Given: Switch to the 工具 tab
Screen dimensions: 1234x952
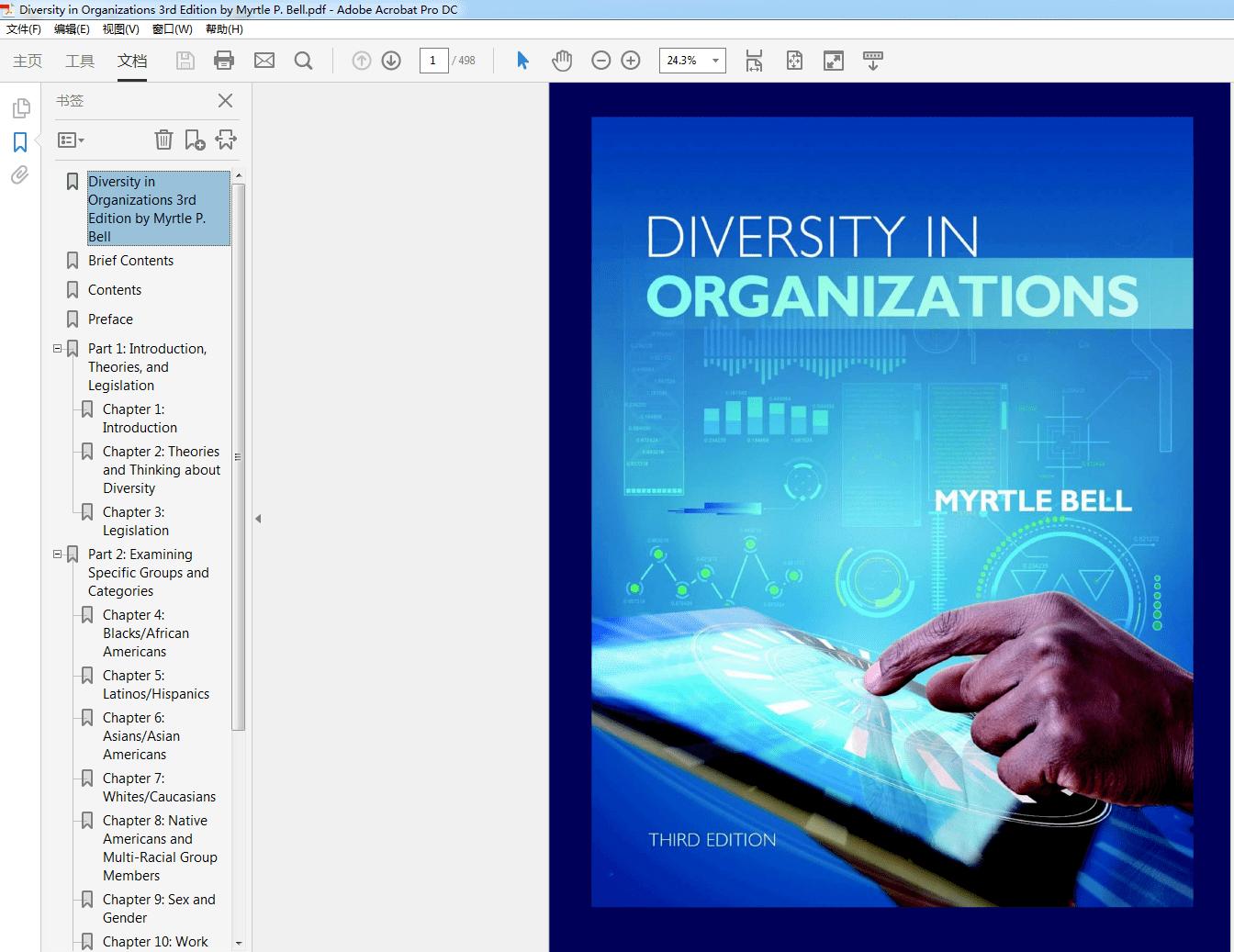Looking at the screenshot, I should coord(80,61).
